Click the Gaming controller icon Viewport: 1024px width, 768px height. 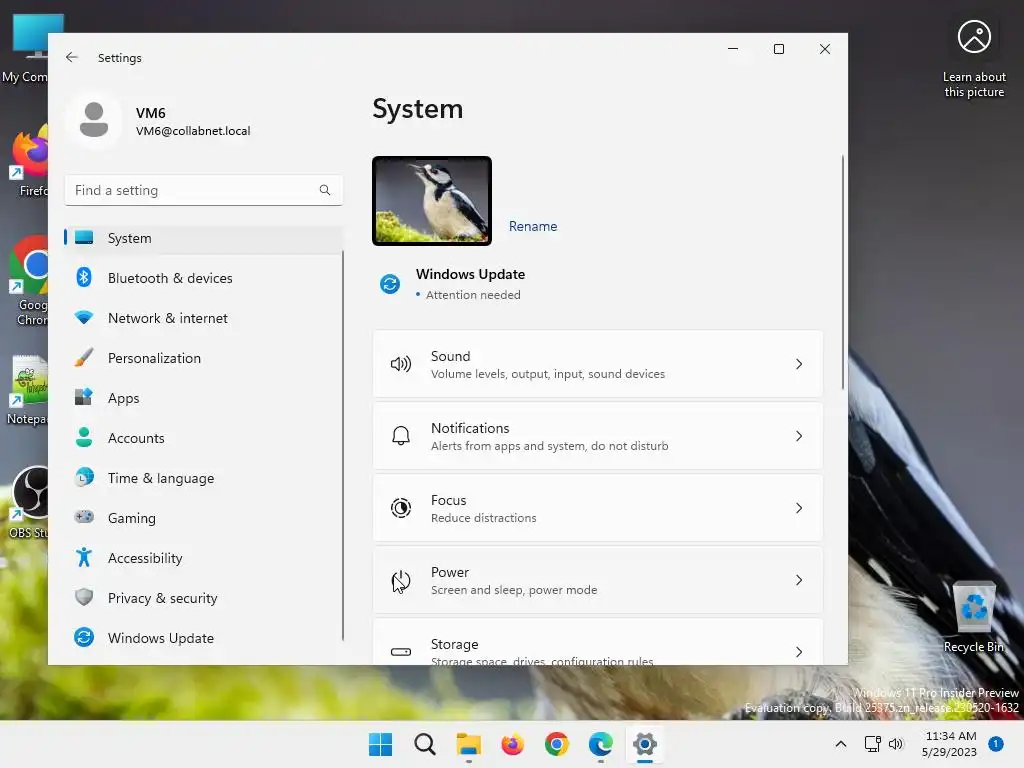point(84,517)
